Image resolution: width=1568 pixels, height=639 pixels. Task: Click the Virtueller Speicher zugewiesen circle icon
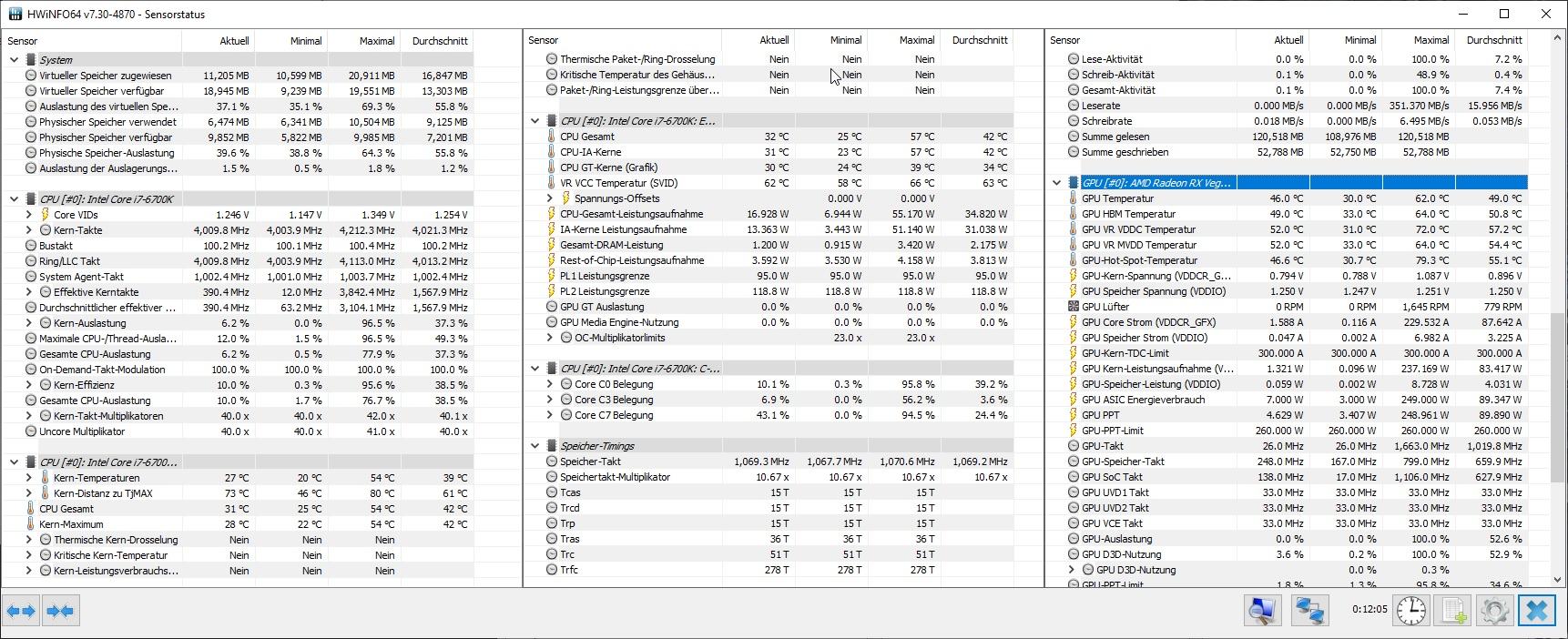point(31,76)
